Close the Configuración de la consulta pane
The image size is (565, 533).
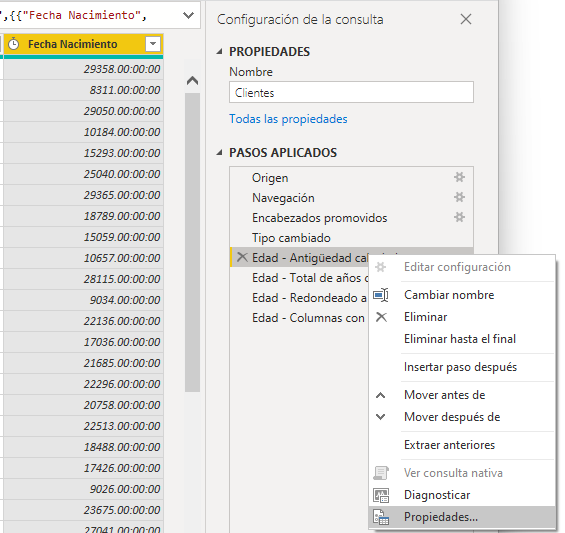tap(466, 19)
